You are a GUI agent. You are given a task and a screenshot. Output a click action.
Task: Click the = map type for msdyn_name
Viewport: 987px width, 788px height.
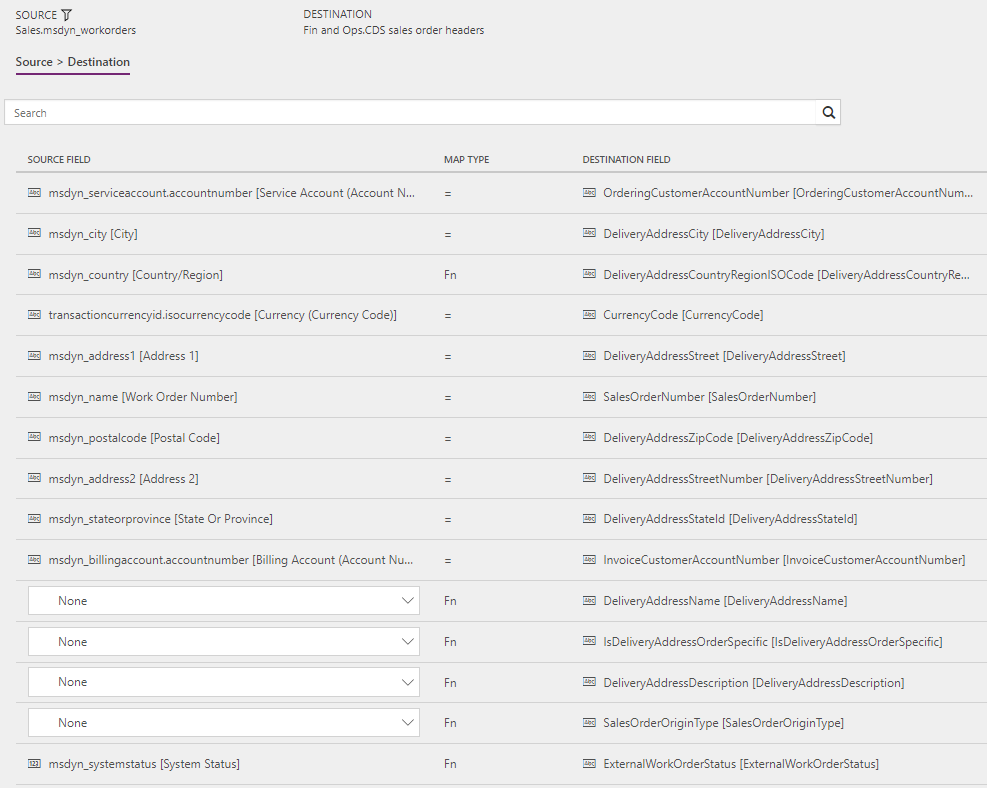pyautogui.click(x=448, y=397)
